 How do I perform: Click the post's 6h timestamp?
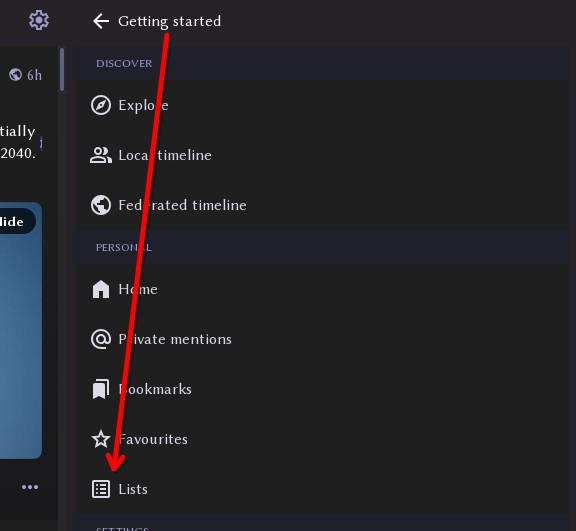coord(34,75)
